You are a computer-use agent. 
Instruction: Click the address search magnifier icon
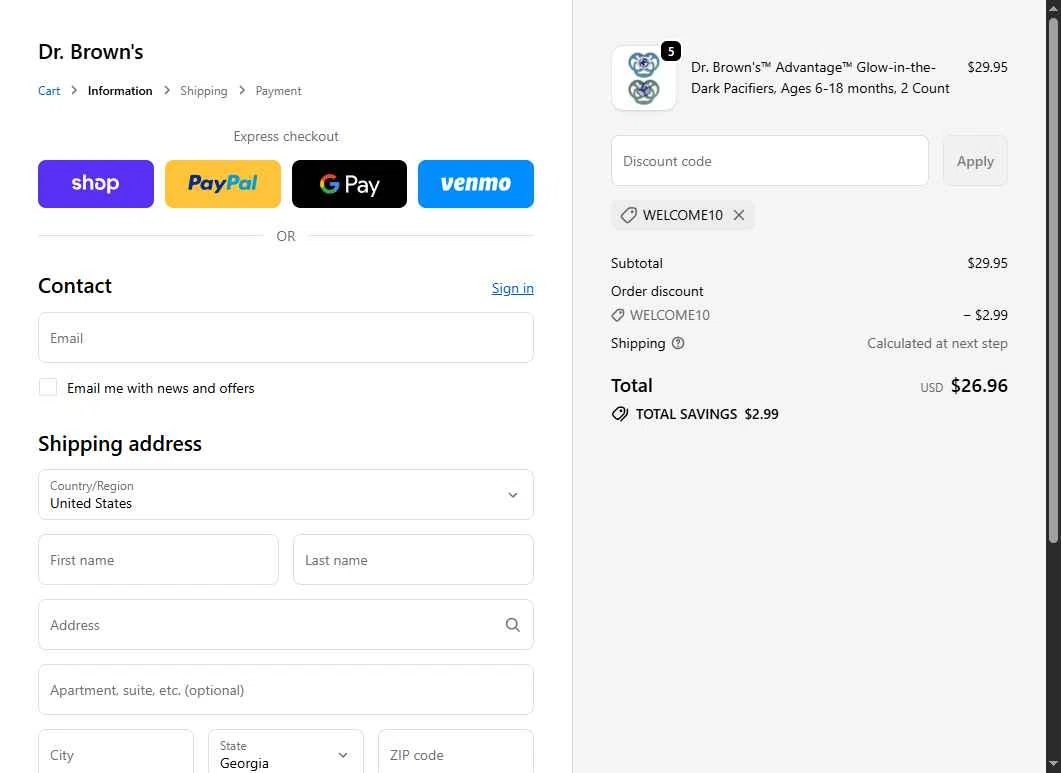(x=513, y=625)
